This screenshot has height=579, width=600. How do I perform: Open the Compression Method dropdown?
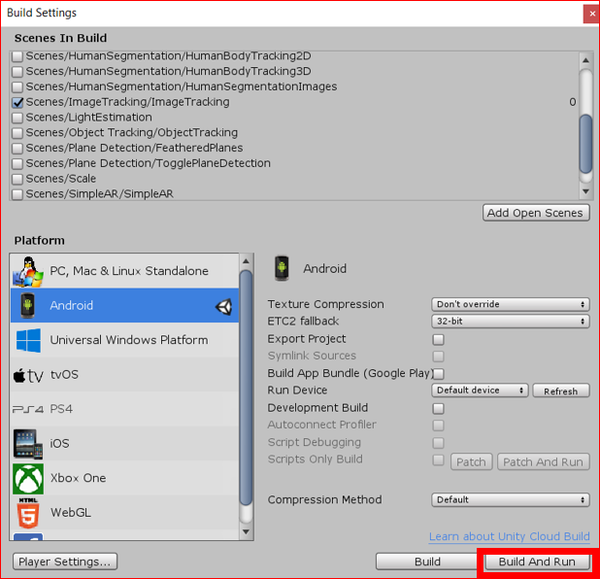[510, 500]
